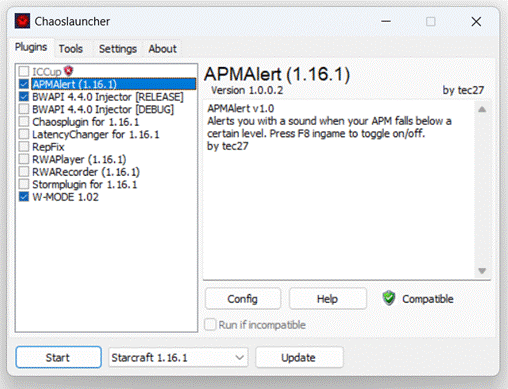
Task: Select Stormplugin for 1.16.1 row text
Action: (x=84, y=185)
